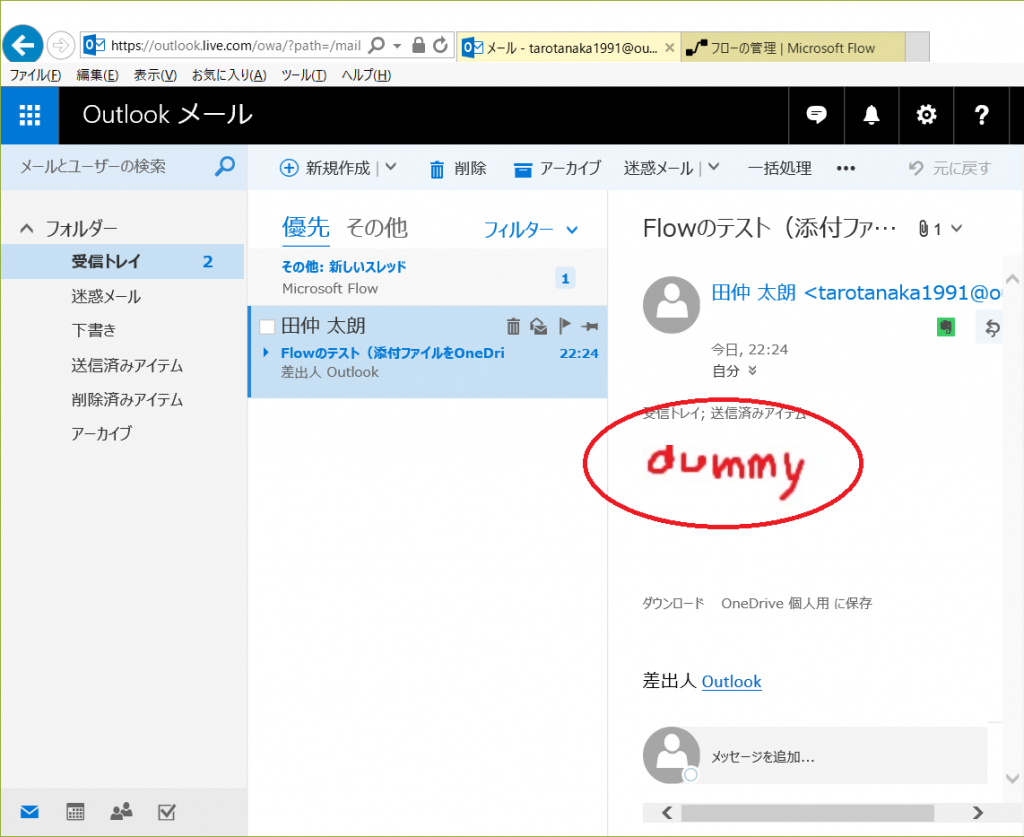This screenshot has width=1024, height=837.
Task: Click the mail search magnifier icon
Action: (225, 166)
